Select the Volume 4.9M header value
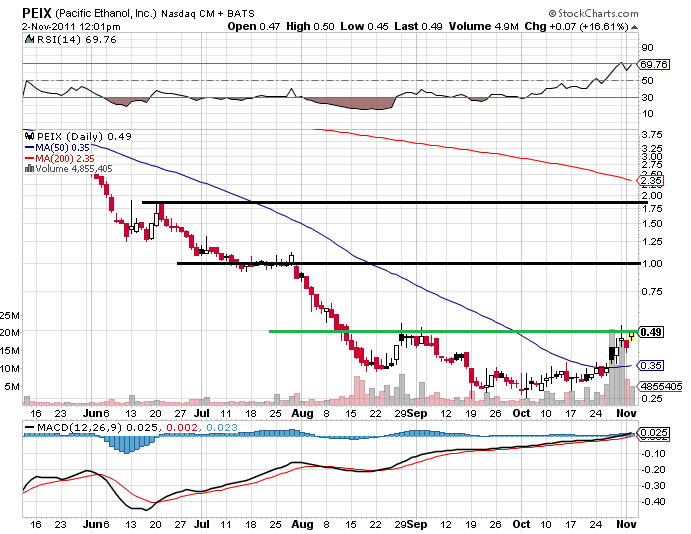 coord(483,26)
